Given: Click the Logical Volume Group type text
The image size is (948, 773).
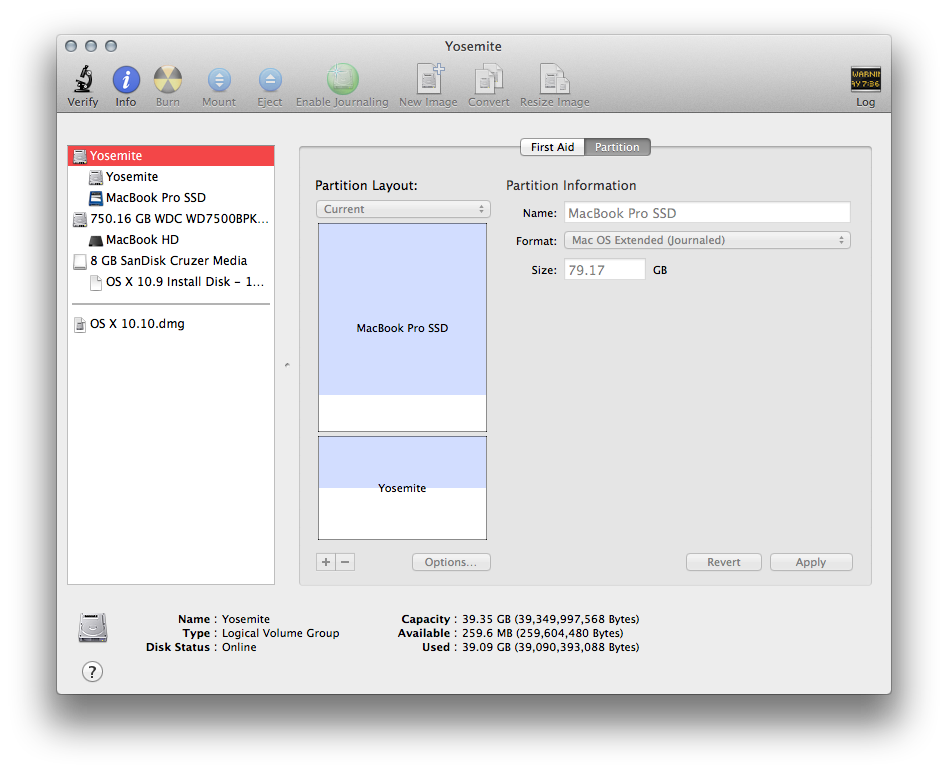Looking at the screenshot, I should click(x=281, y=633).
